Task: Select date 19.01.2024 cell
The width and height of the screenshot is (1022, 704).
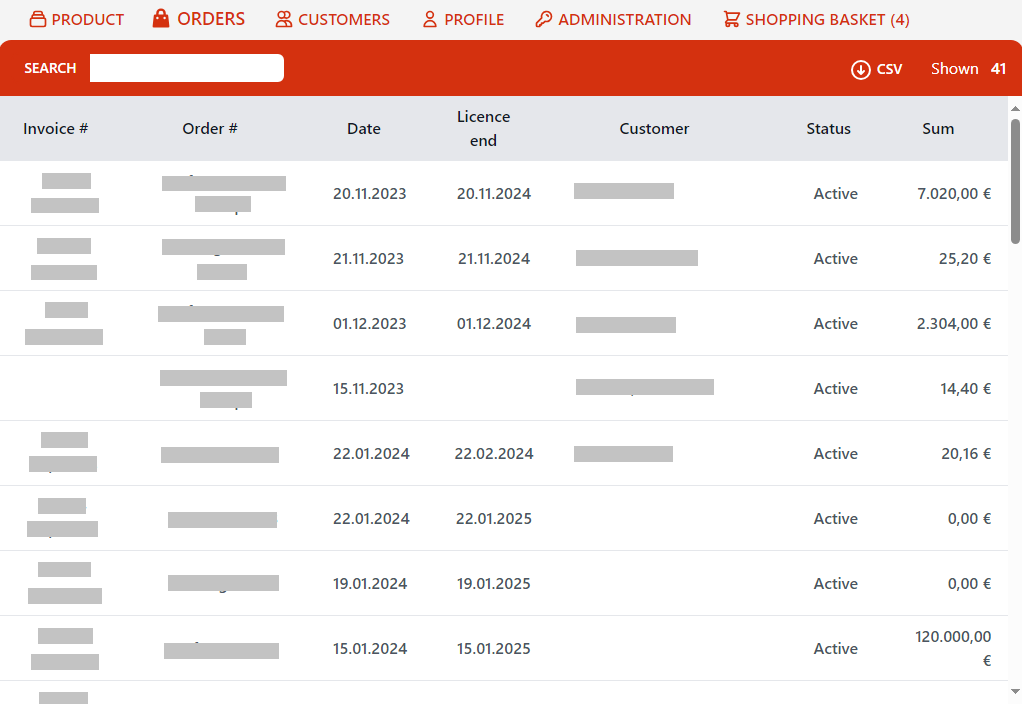Action: (370, 584)
